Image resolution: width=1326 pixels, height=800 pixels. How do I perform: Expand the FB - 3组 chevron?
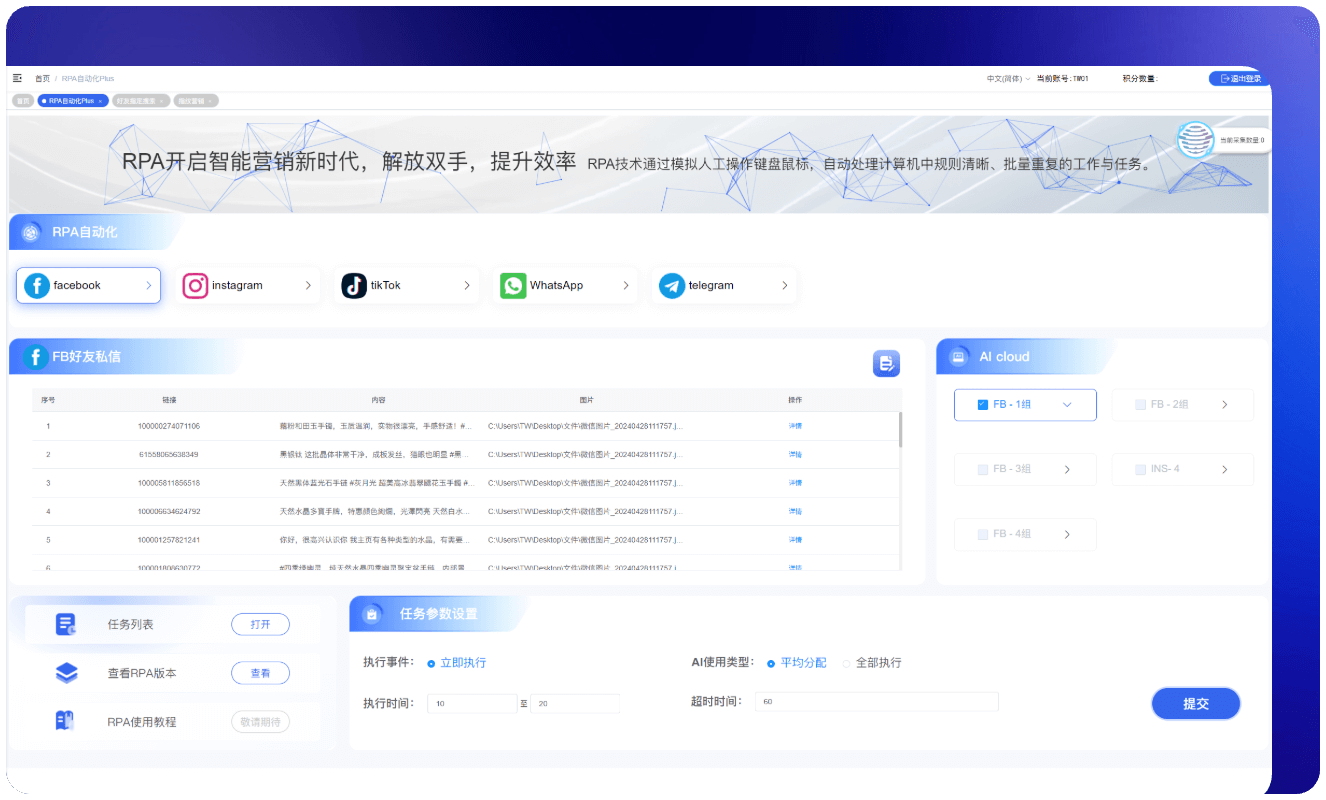click(1067, 470)
